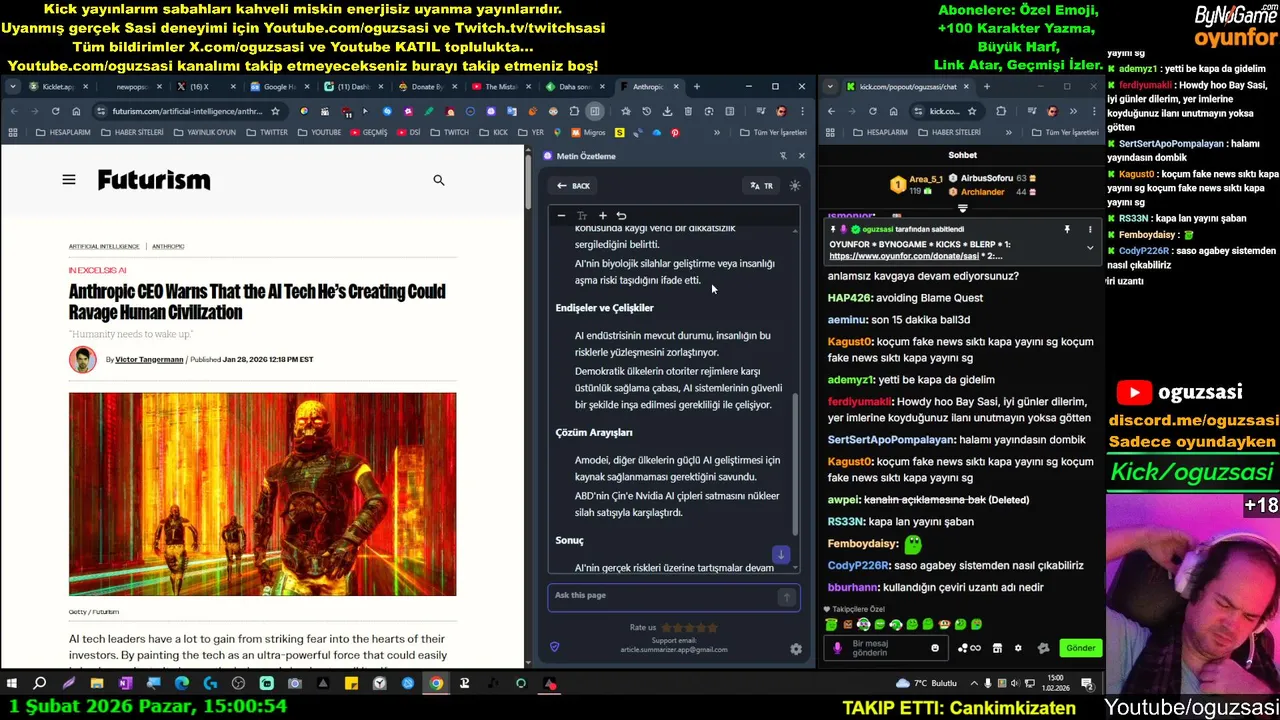1280x720 pixels.
Task: Collapse leaderboard arrow below Area_5_1
Action: tap(962, 208)
